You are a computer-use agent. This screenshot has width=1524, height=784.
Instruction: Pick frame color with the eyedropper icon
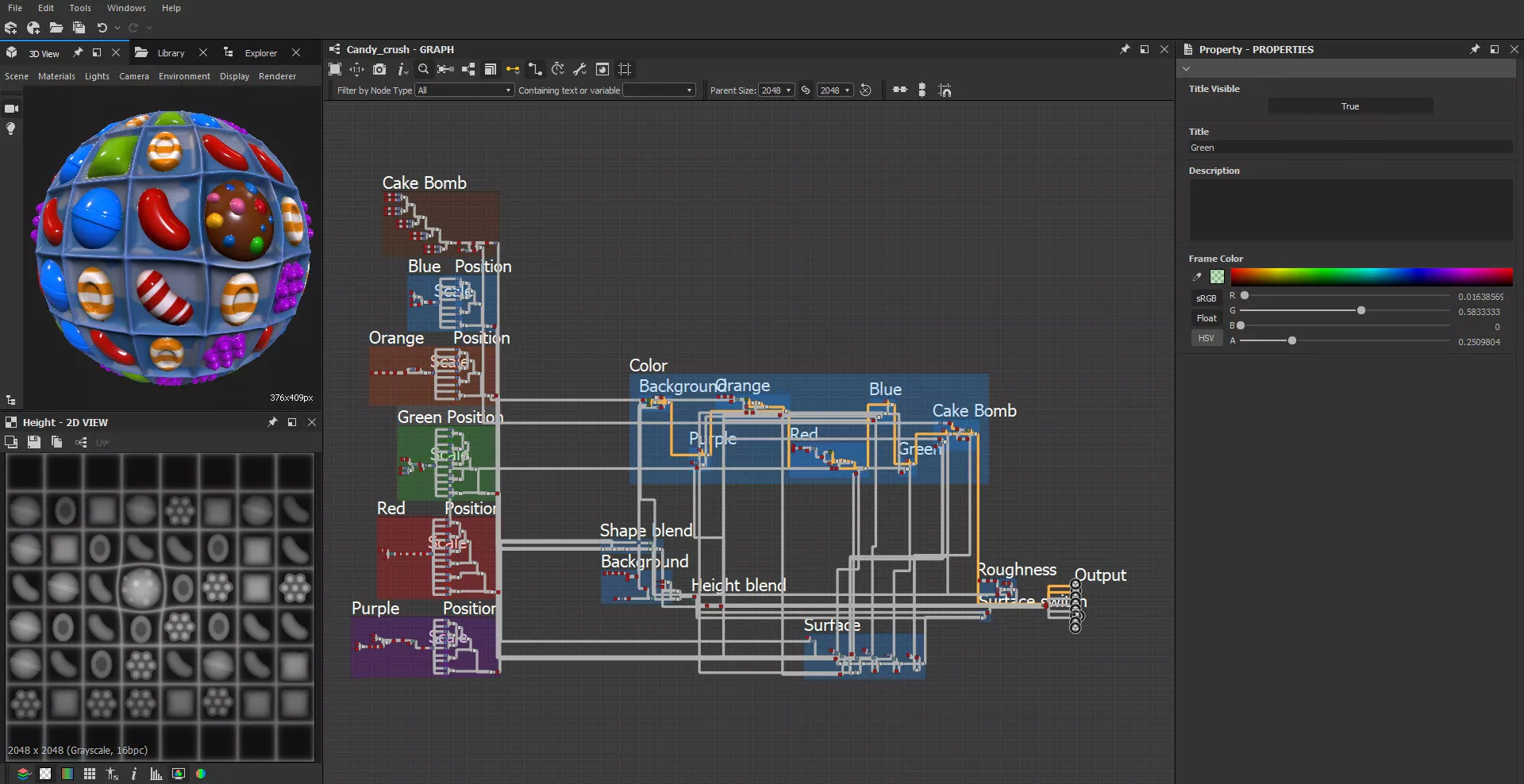(x=1197, y=277)
